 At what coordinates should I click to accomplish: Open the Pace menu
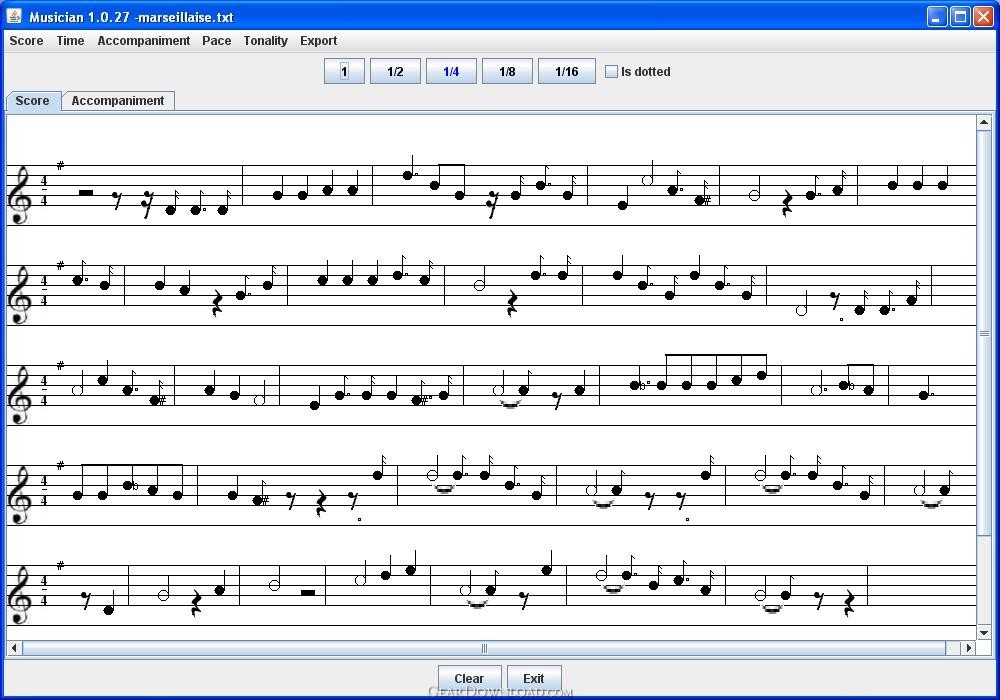coord(217,41)
